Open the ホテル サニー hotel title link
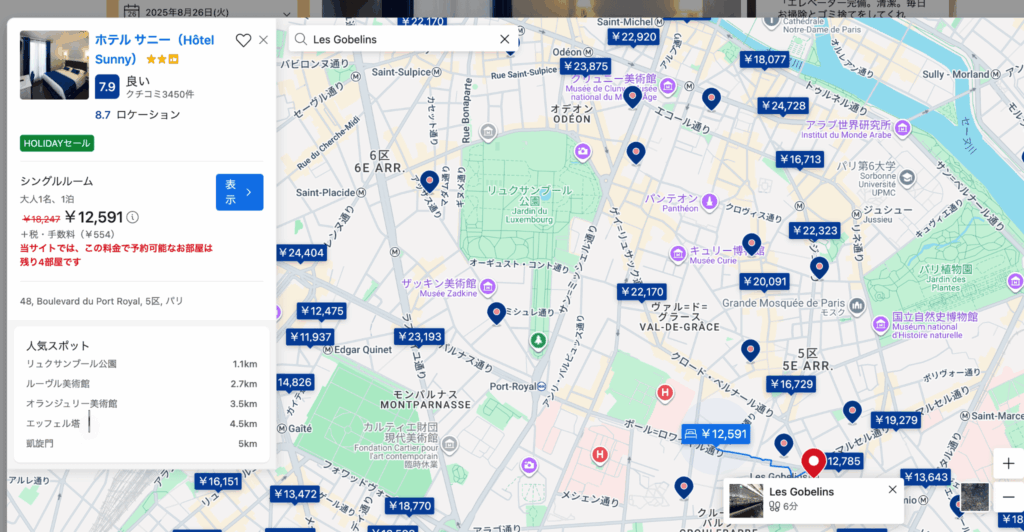The width and height of the screenshot is (1024, 532). pos(155,49)
